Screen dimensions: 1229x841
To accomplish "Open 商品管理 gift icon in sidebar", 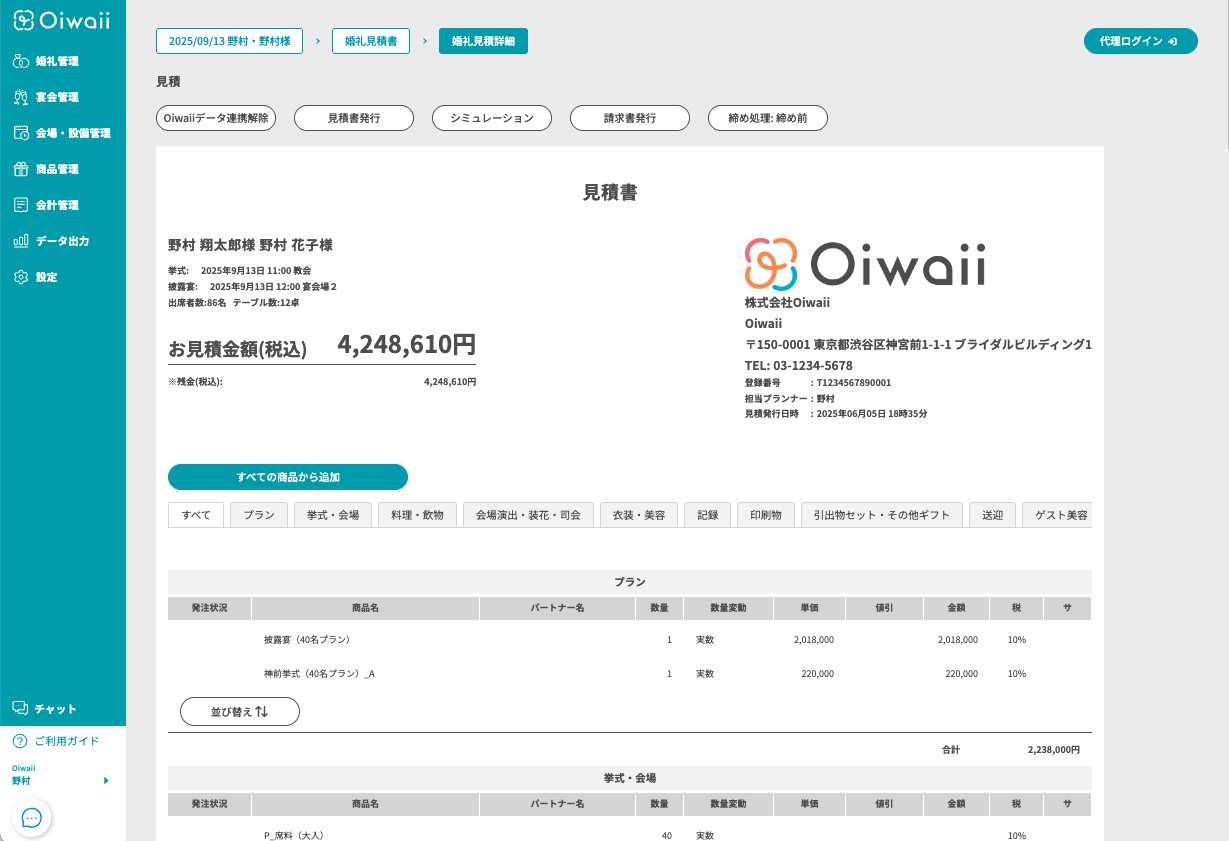I will (x=21, y=169).
